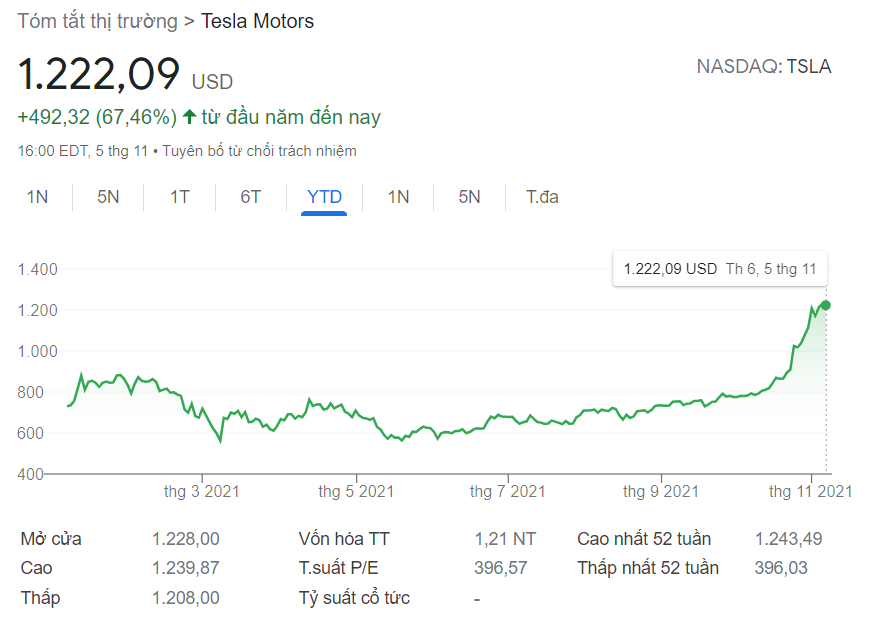Open the Tóm tắt thị trường link
Image resolution: width=875 pixels, height=627 pixels.
(98, 21)
